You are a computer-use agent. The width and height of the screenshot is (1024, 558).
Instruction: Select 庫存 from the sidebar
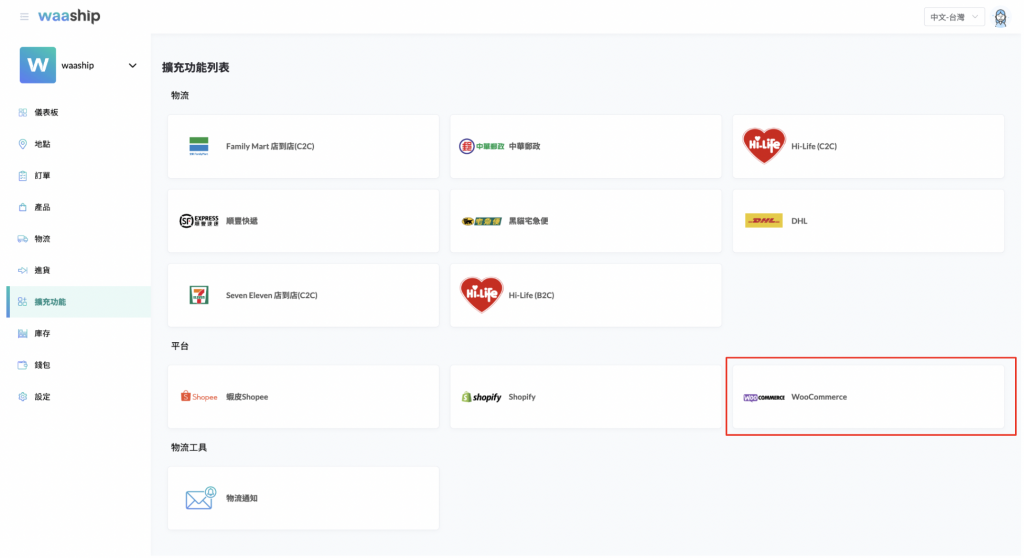(x=42, y=333)
